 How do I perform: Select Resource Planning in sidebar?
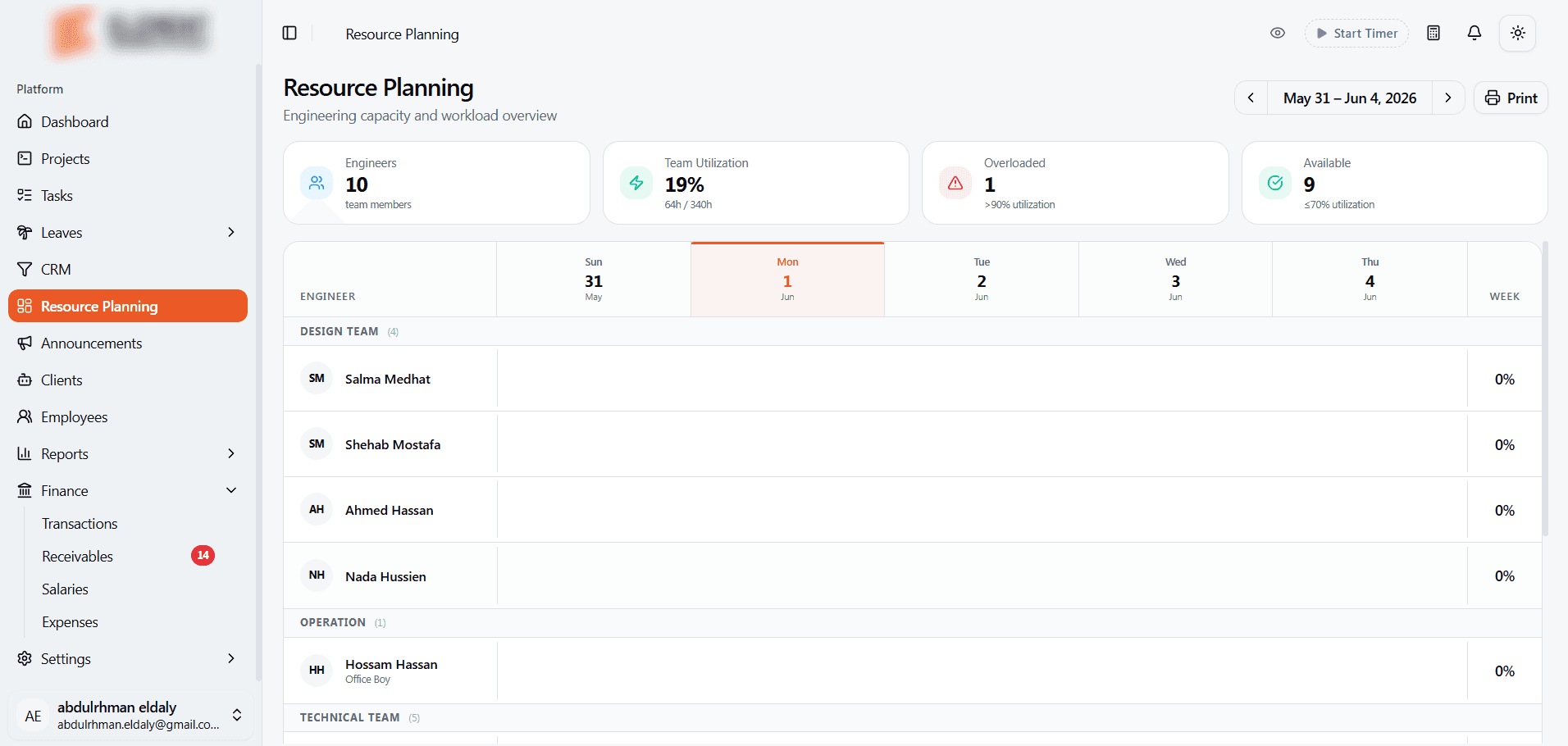[x=128, y=307]
